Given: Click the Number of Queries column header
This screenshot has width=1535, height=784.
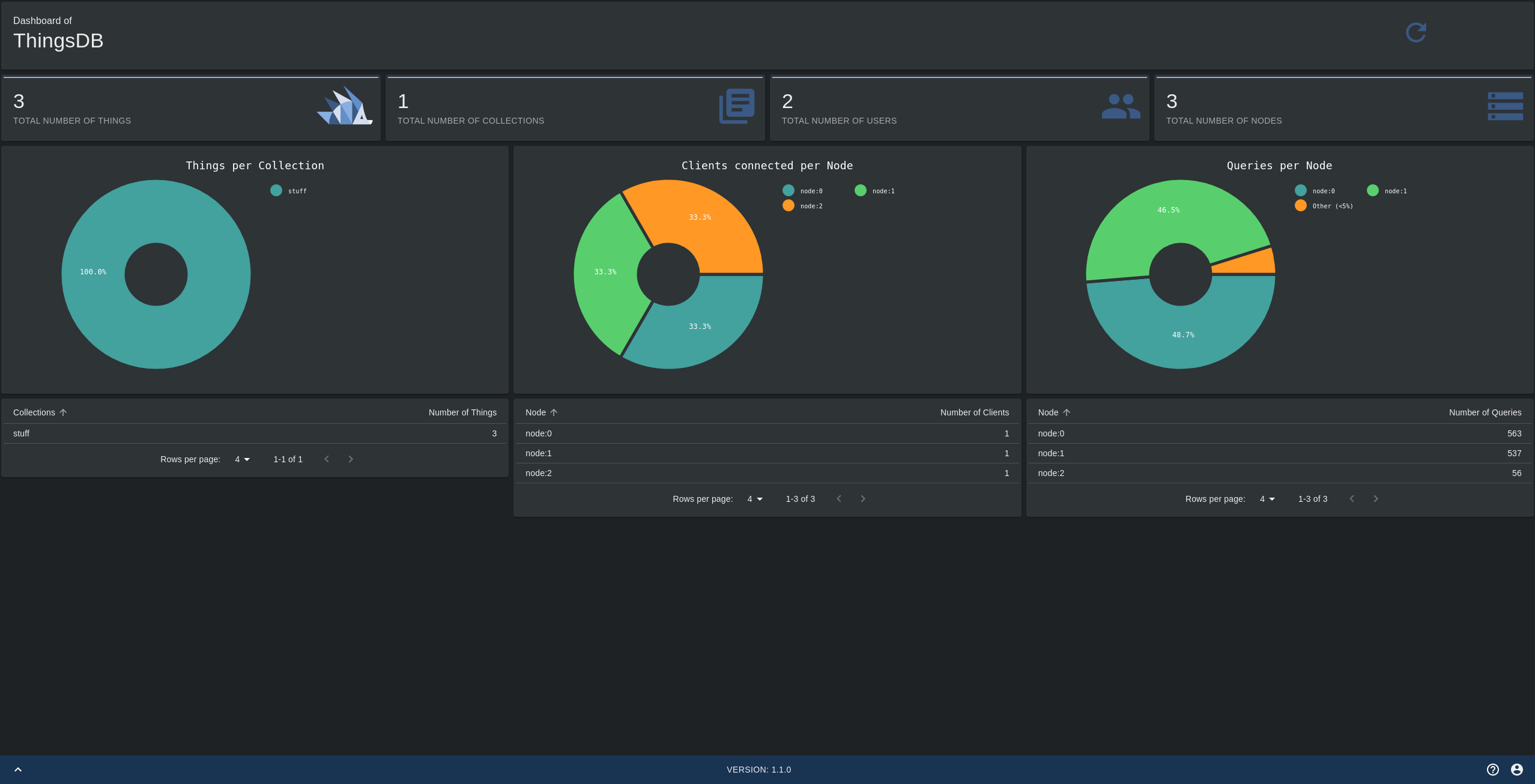Looking at the screenshot, I should point(1485,412).
